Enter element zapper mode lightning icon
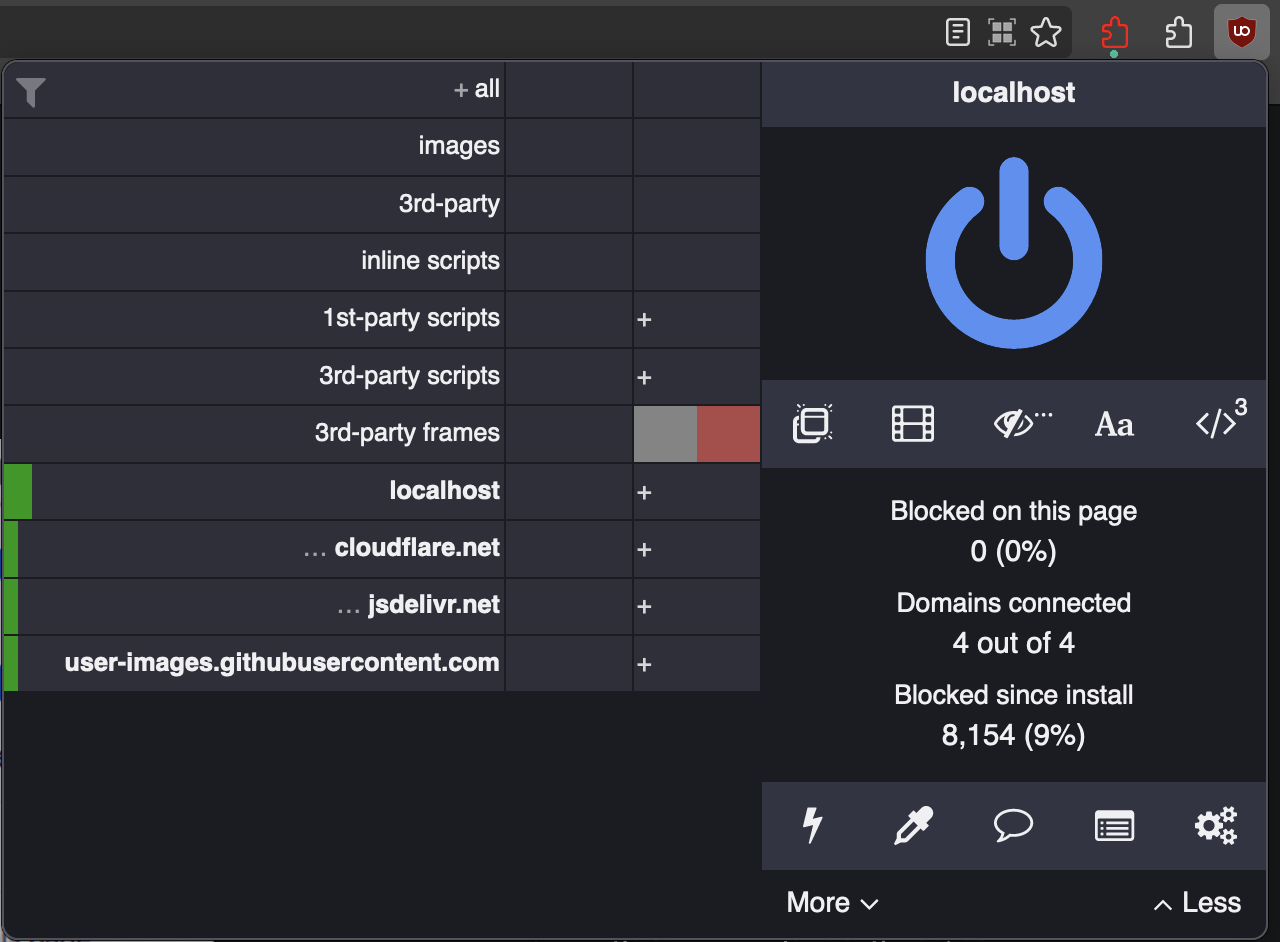This screenshot has height=942, width=1280. (x=812, y=826)
